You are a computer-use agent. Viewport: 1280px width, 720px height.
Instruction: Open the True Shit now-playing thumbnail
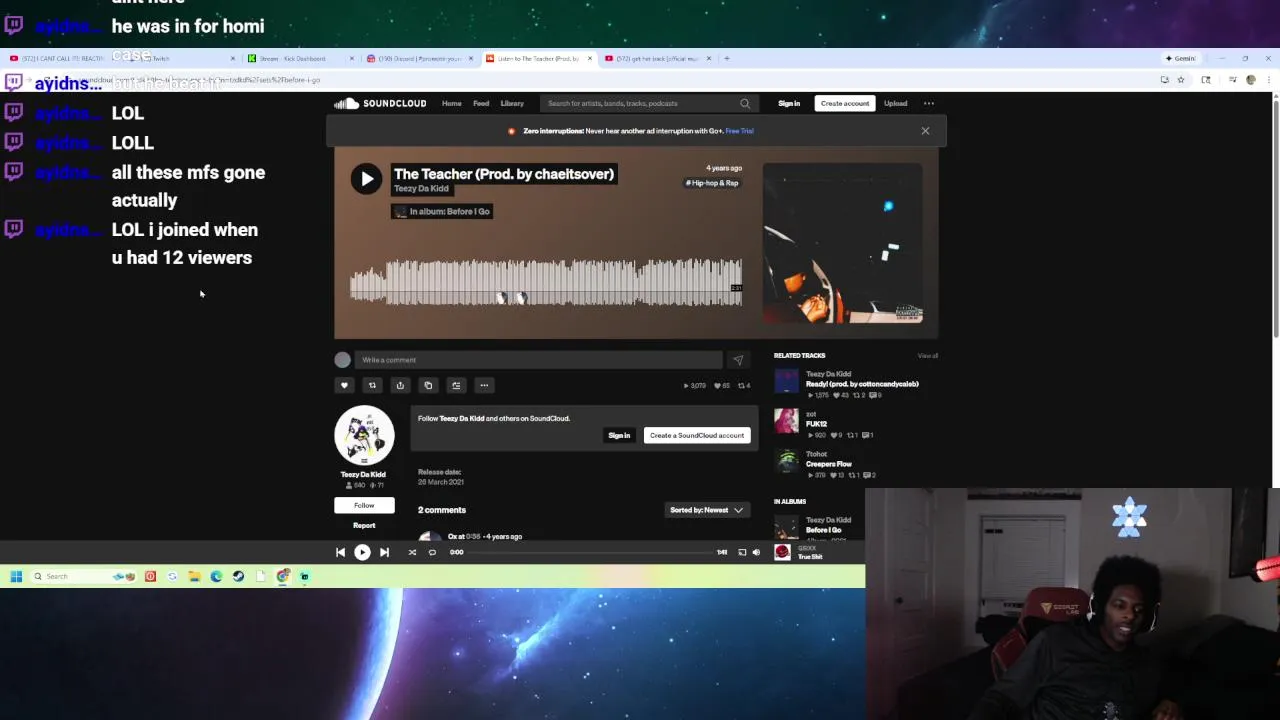tap(782, 552)
